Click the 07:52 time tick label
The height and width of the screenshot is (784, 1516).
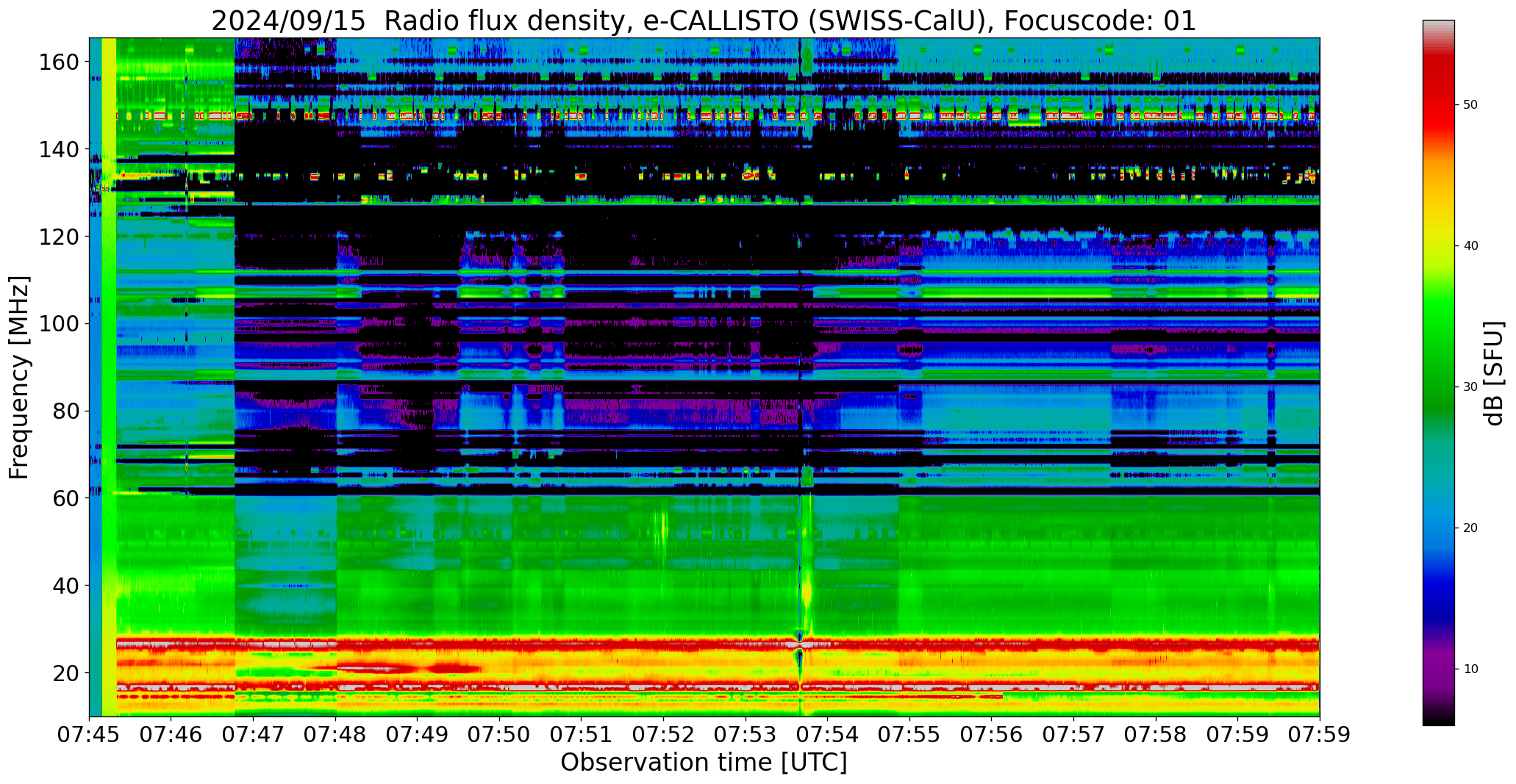point(664,734)
